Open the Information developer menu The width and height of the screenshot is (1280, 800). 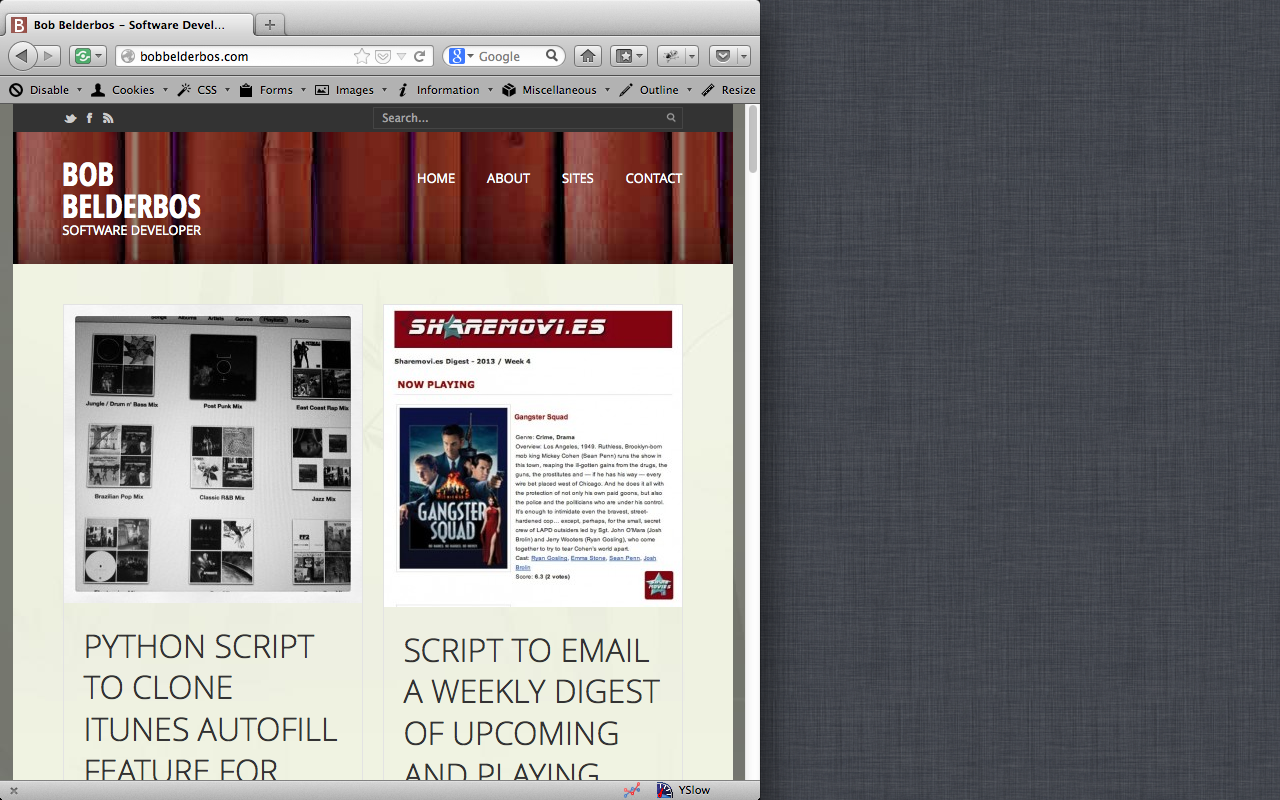(445, 90)
